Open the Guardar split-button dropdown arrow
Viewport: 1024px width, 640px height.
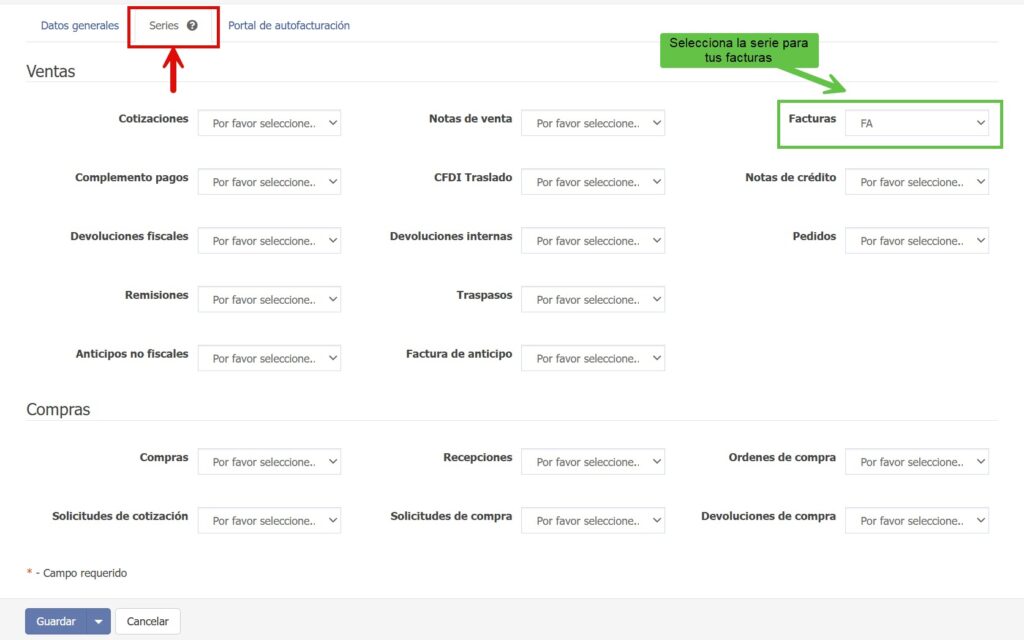click(x=98, y=621)
